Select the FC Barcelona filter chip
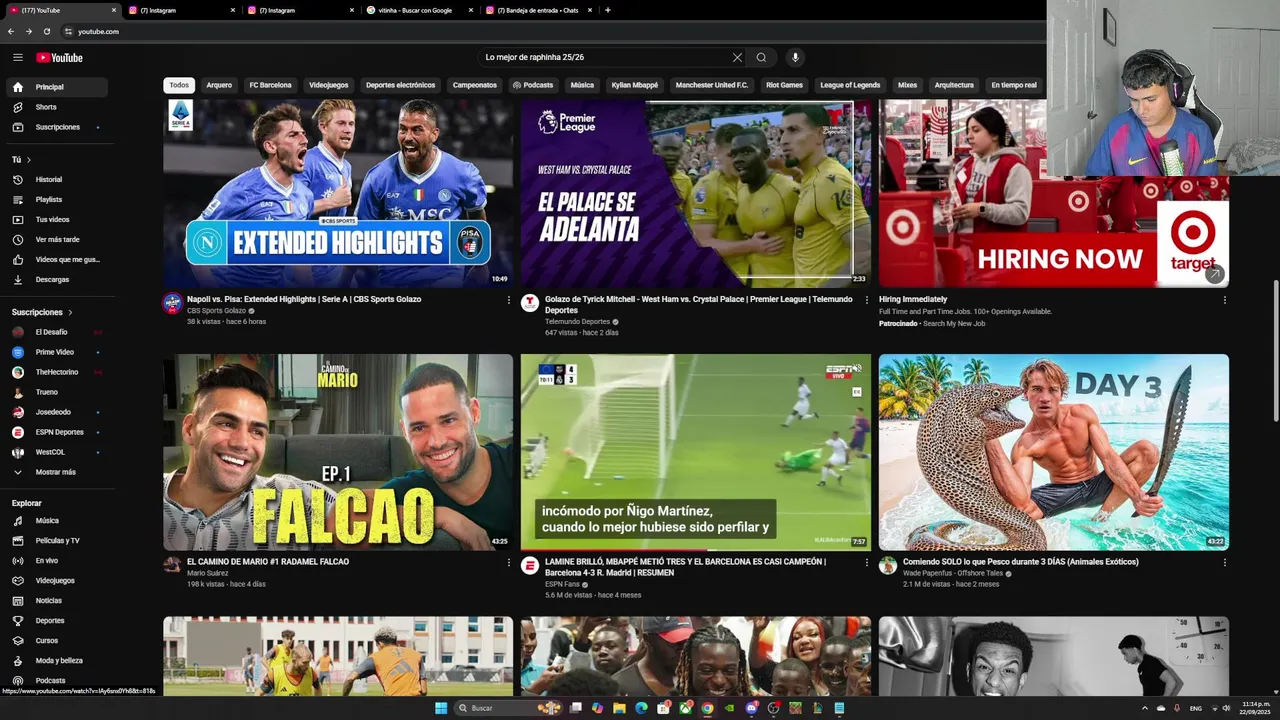1280x720 pixels. (x=270, y=85)
